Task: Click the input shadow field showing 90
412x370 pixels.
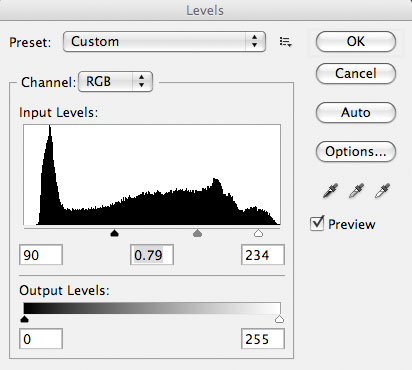Action: [x=41, y=255]
